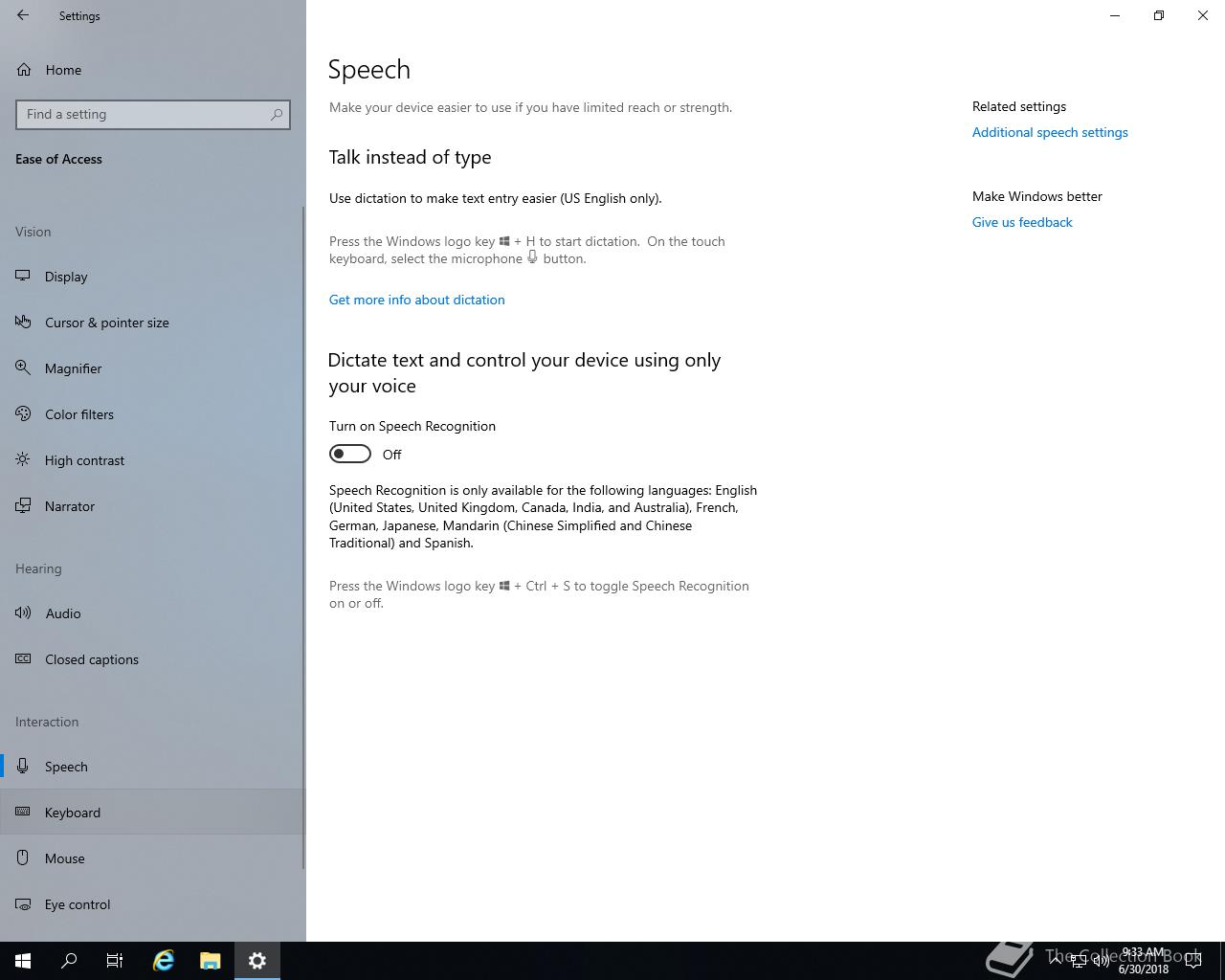Launch Internet Explorer from taskbar
This screenshot has width=1225, height=980.
(x=164, y=961)
